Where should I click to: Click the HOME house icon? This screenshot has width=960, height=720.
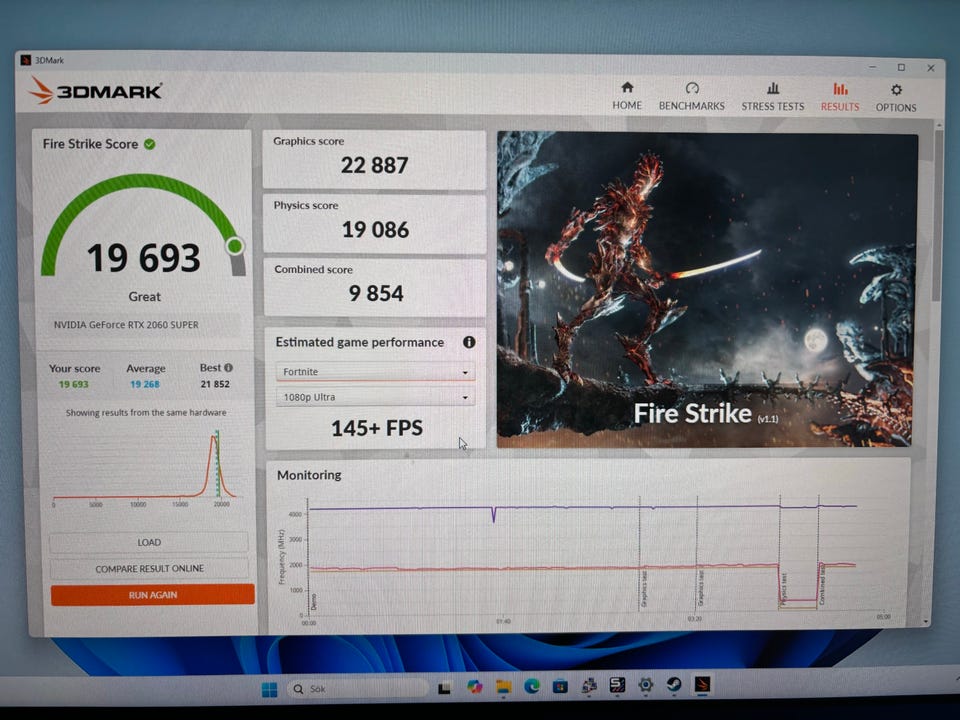tap(627, 88)
